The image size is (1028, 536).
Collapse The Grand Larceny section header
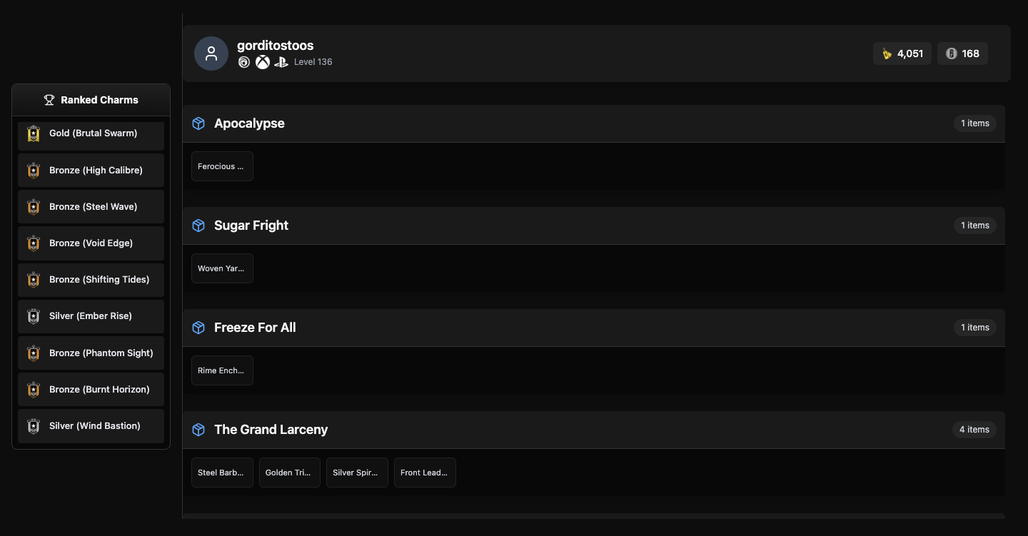click(x=594, y=430)
